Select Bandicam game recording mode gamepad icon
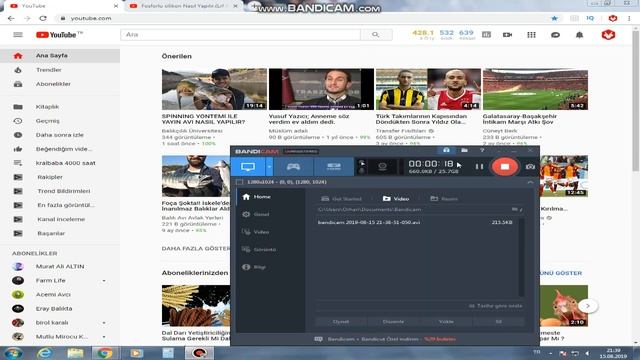The height and width of the screenshot is (360, 640). [x=293, y=167]
